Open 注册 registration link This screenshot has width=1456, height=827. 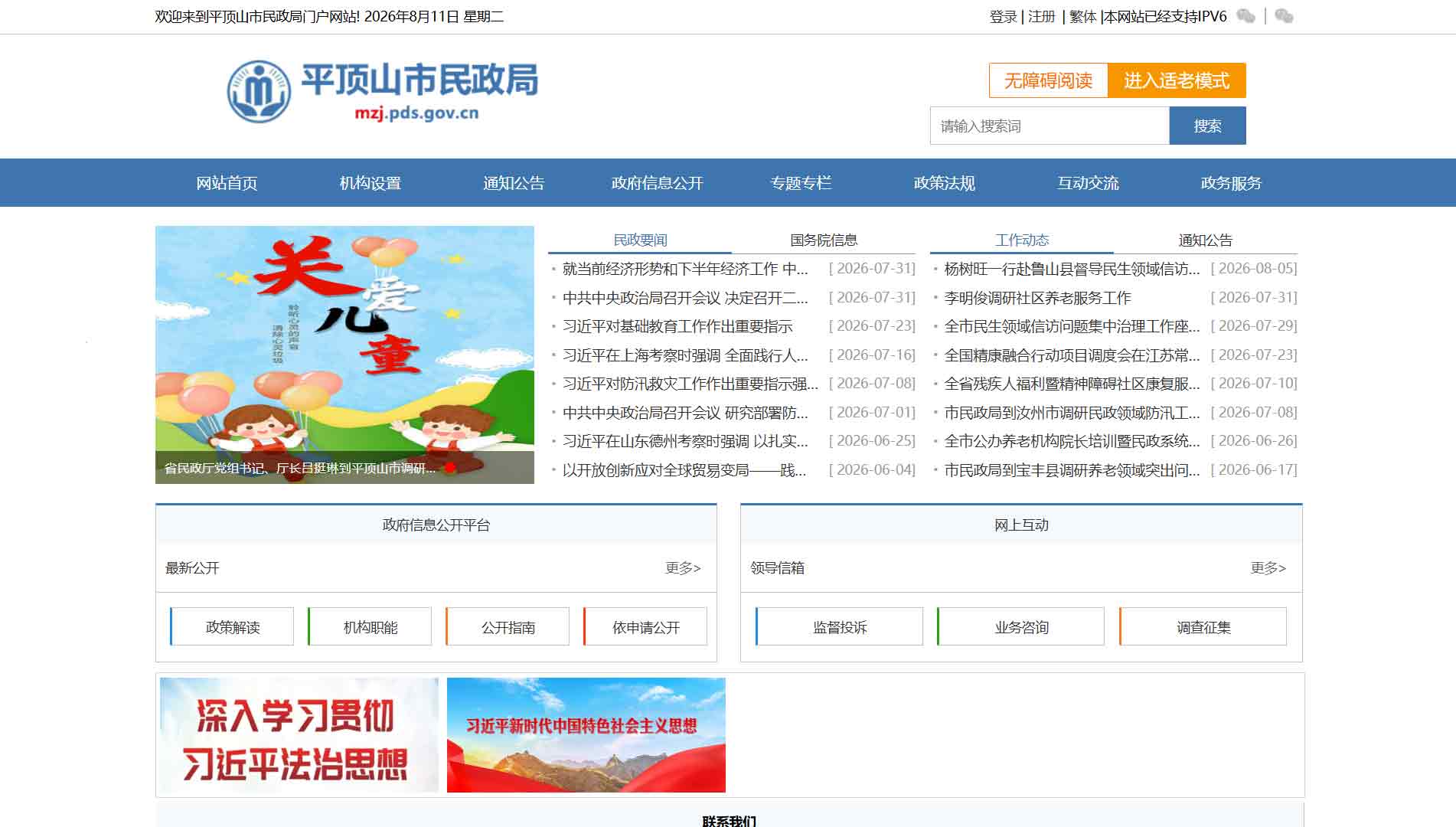1042,17
